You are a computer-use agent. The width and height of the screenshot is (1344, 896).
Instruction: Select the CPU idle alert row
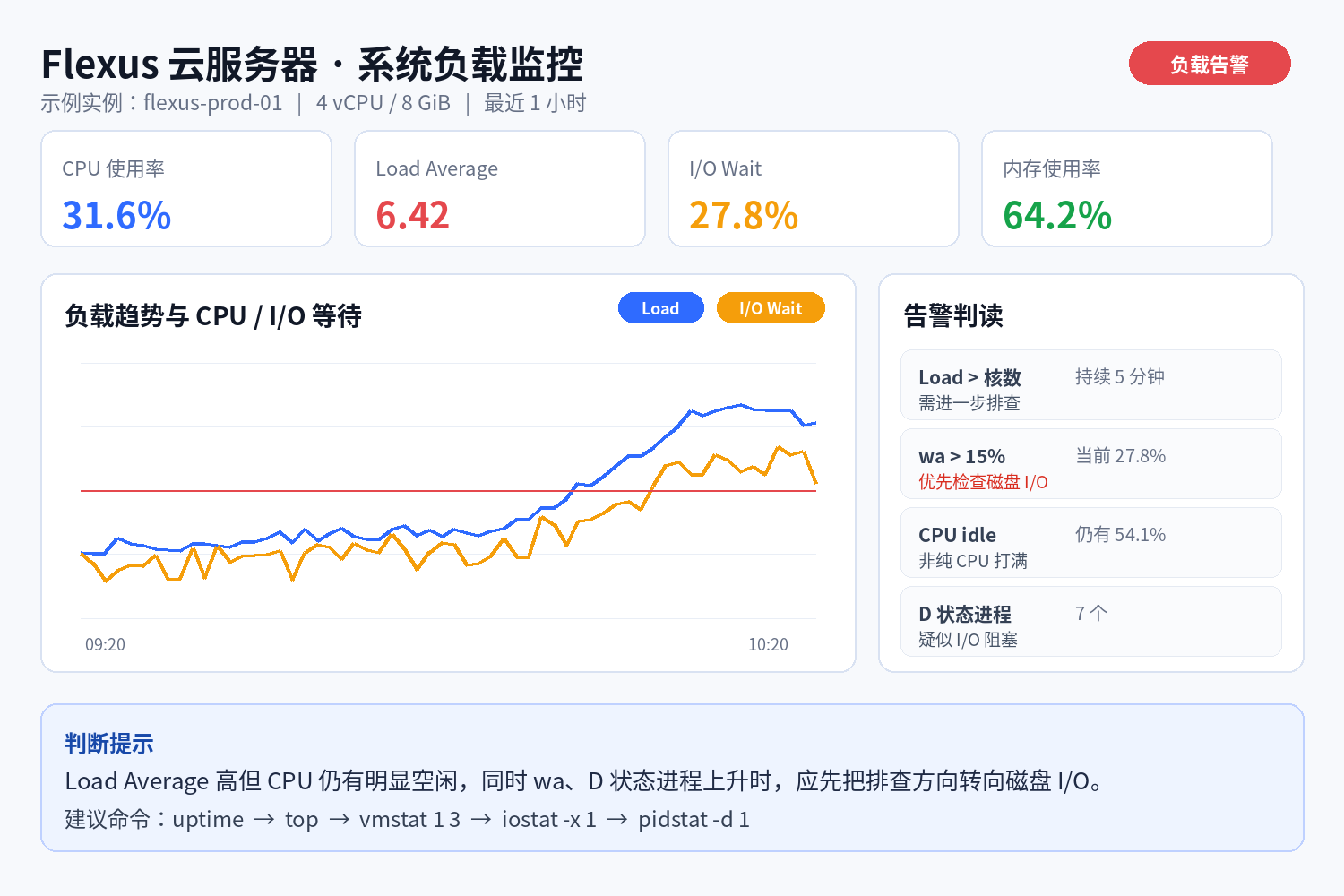click(x=1091, y=543)
